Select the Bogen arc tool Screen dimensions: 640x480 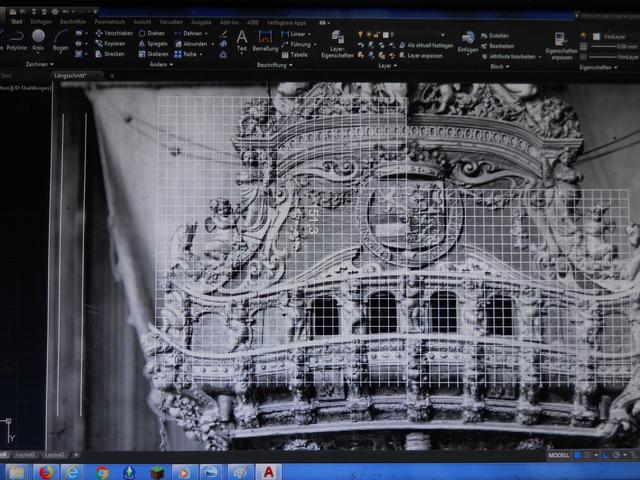(60, 40)
